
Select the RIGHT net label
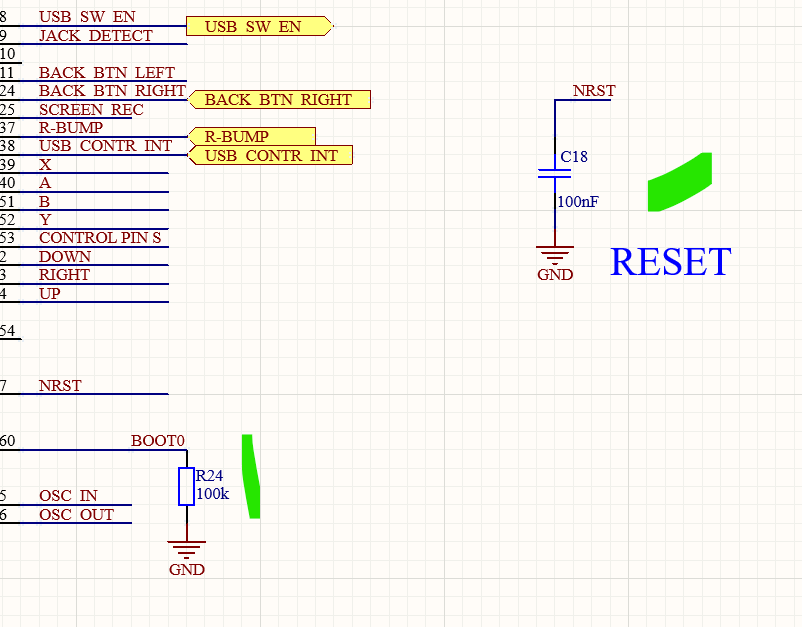tap(64, 275)
